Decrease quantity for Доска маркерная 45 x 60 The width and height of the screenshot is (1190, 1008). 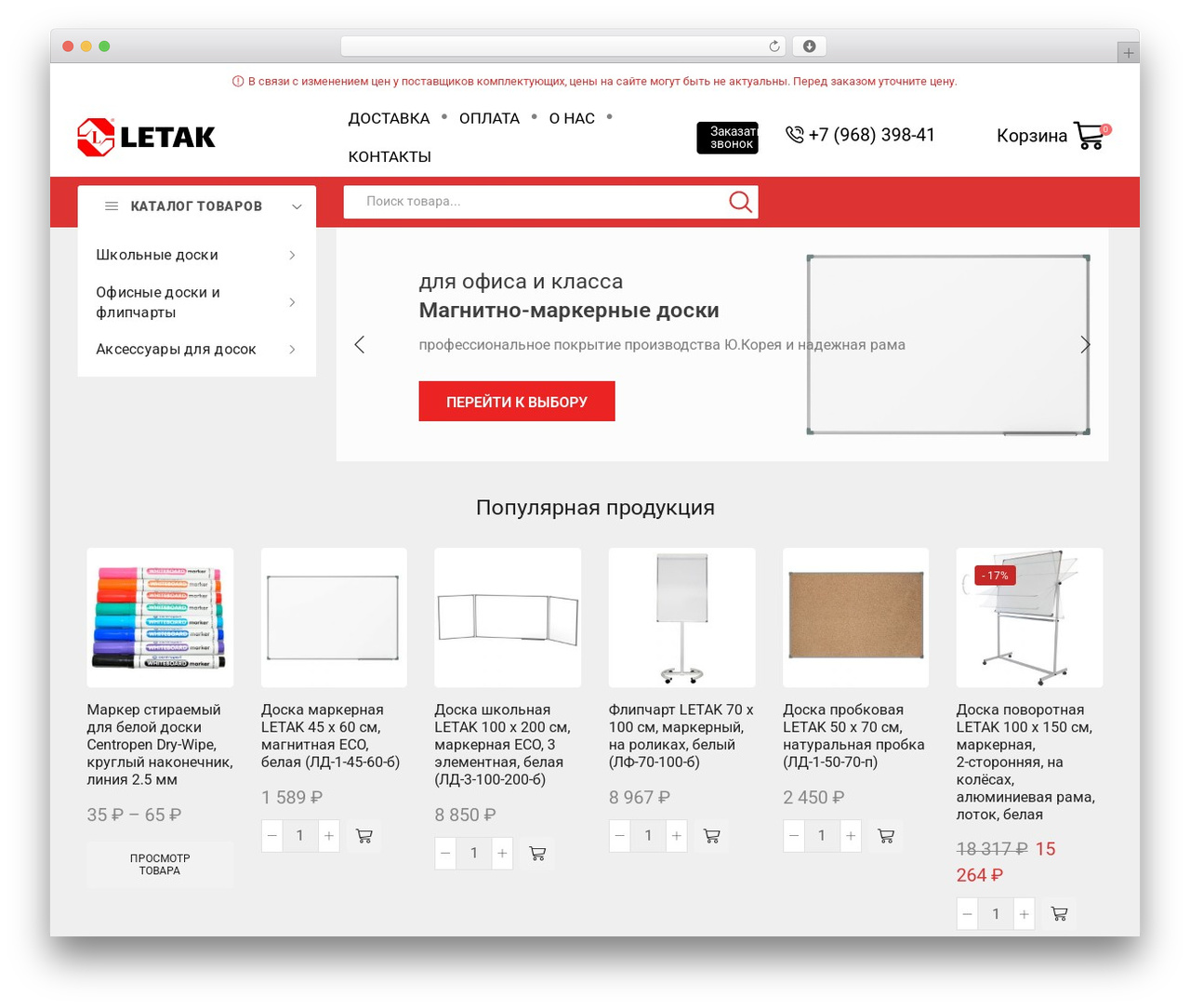tap(271, 836)
